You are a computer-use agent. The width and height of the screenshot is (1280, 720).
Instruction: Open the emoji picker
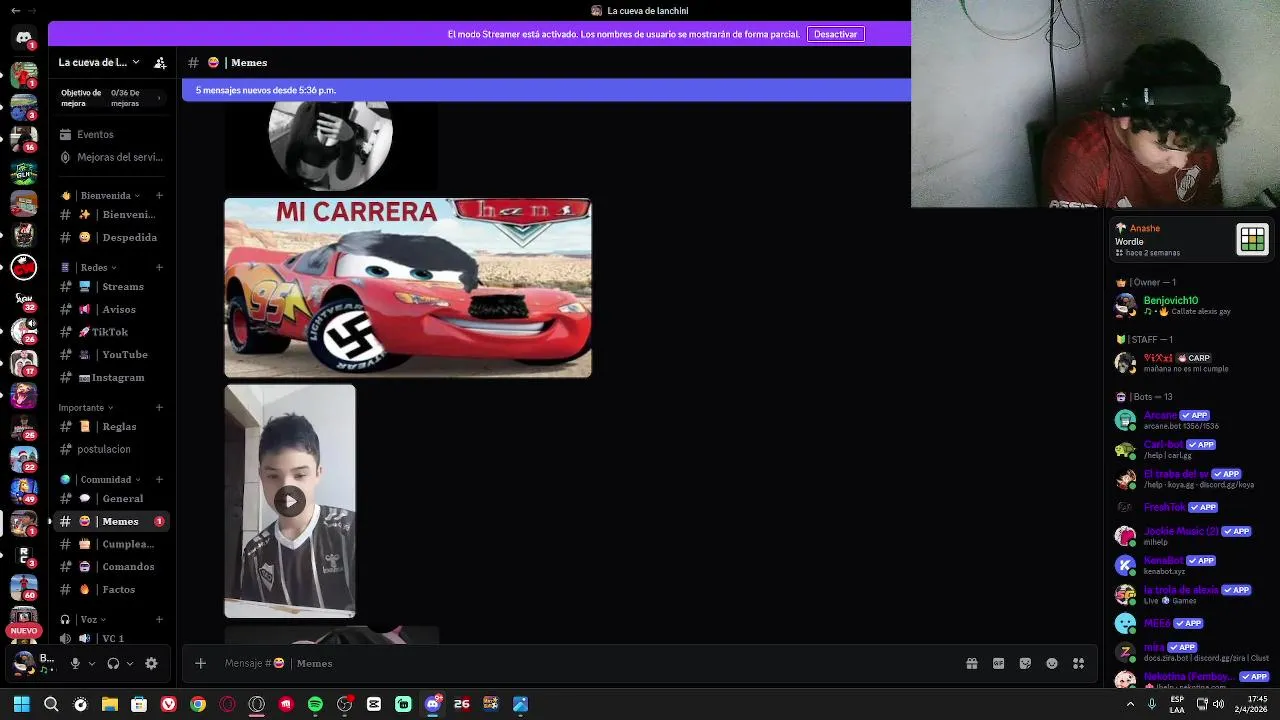(x=1052, y=663)
